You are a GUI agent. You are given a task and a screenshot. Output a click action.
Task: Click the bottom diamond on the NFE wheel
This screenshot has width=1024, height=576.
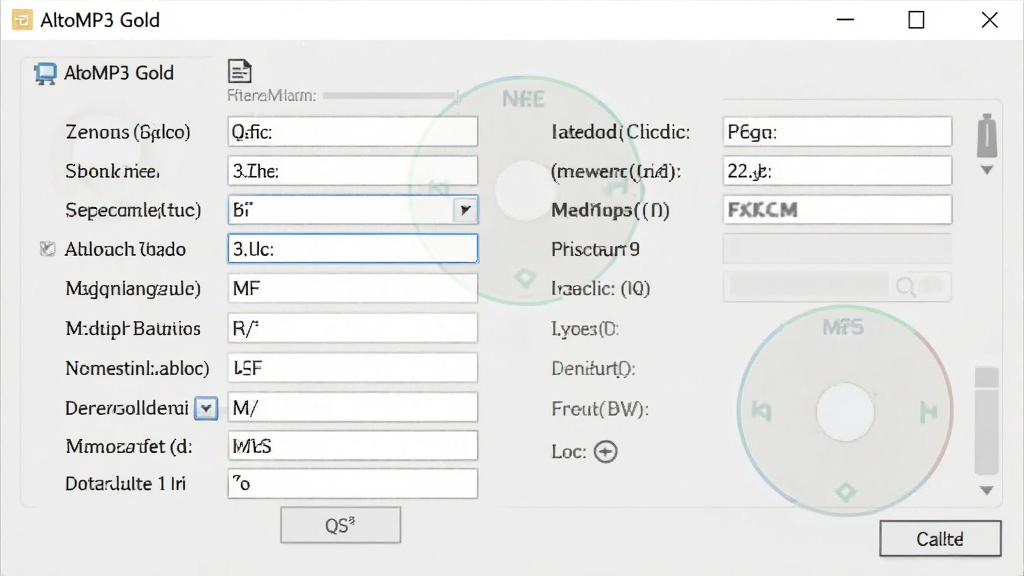click(x=524, y=278)
